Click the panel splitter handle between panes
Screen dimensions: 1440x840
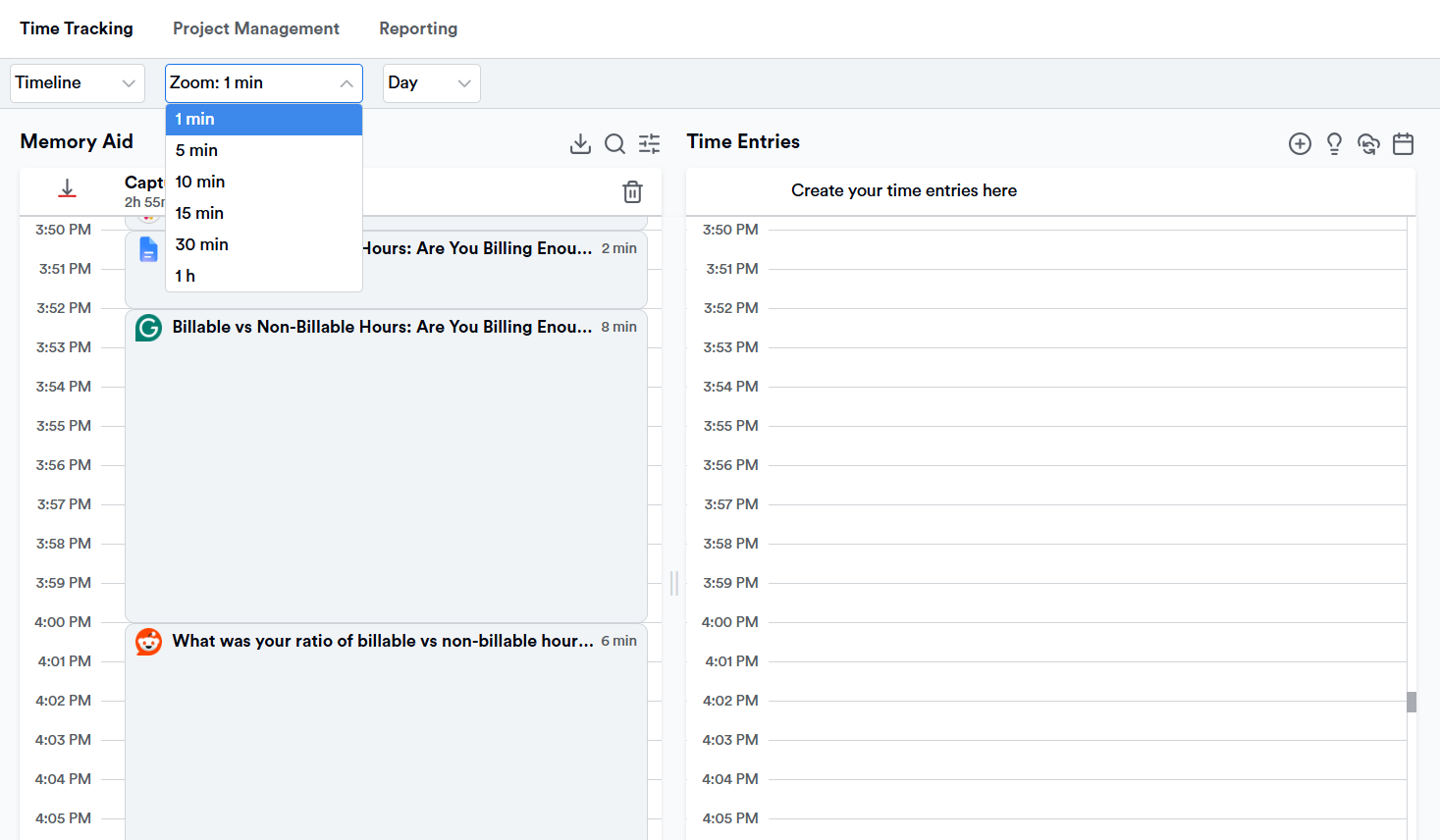[x=674, y=583]
